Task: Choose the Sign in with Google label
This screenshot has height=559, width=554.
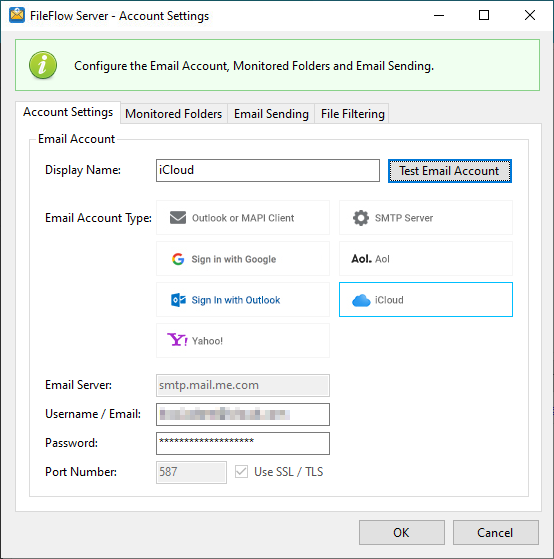Action: tap(234, 259)
